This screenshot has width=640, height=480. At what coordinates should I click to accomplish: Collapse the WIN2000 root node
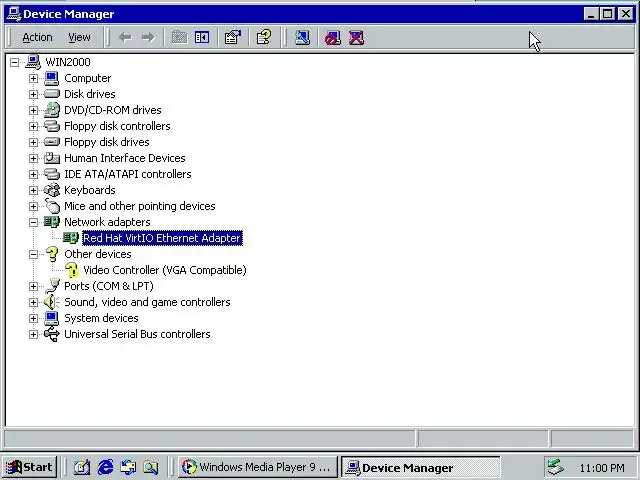tap(14, 62)
